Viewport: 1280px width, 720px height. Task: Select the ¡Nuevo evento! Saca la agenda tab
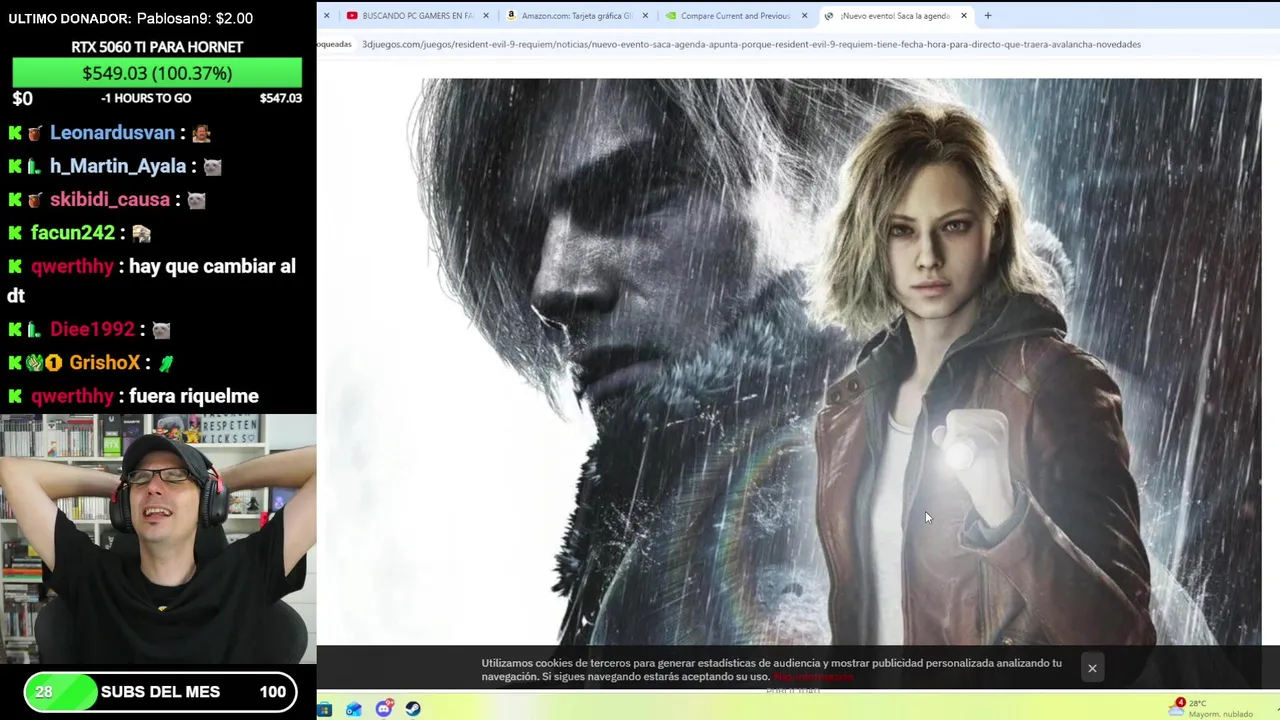[x=894, y=16]
